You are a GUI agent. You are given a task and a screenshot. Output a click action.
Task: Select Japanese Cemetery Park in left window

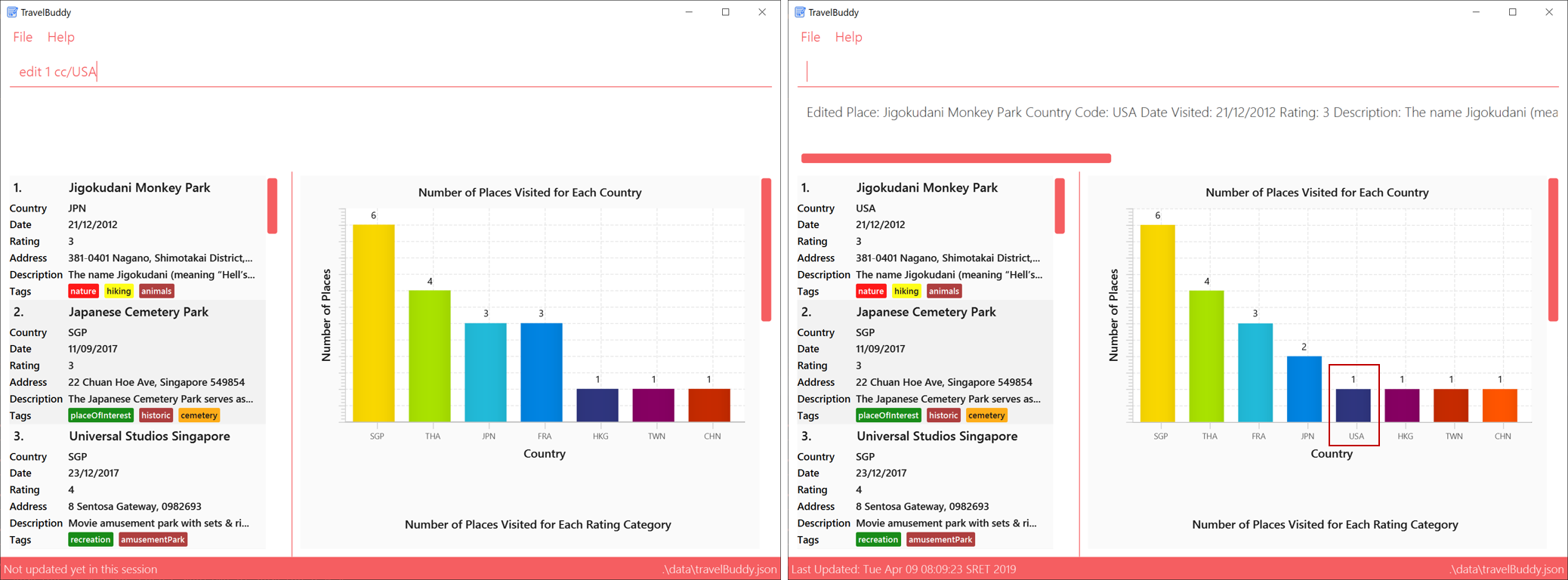point(137,362)
